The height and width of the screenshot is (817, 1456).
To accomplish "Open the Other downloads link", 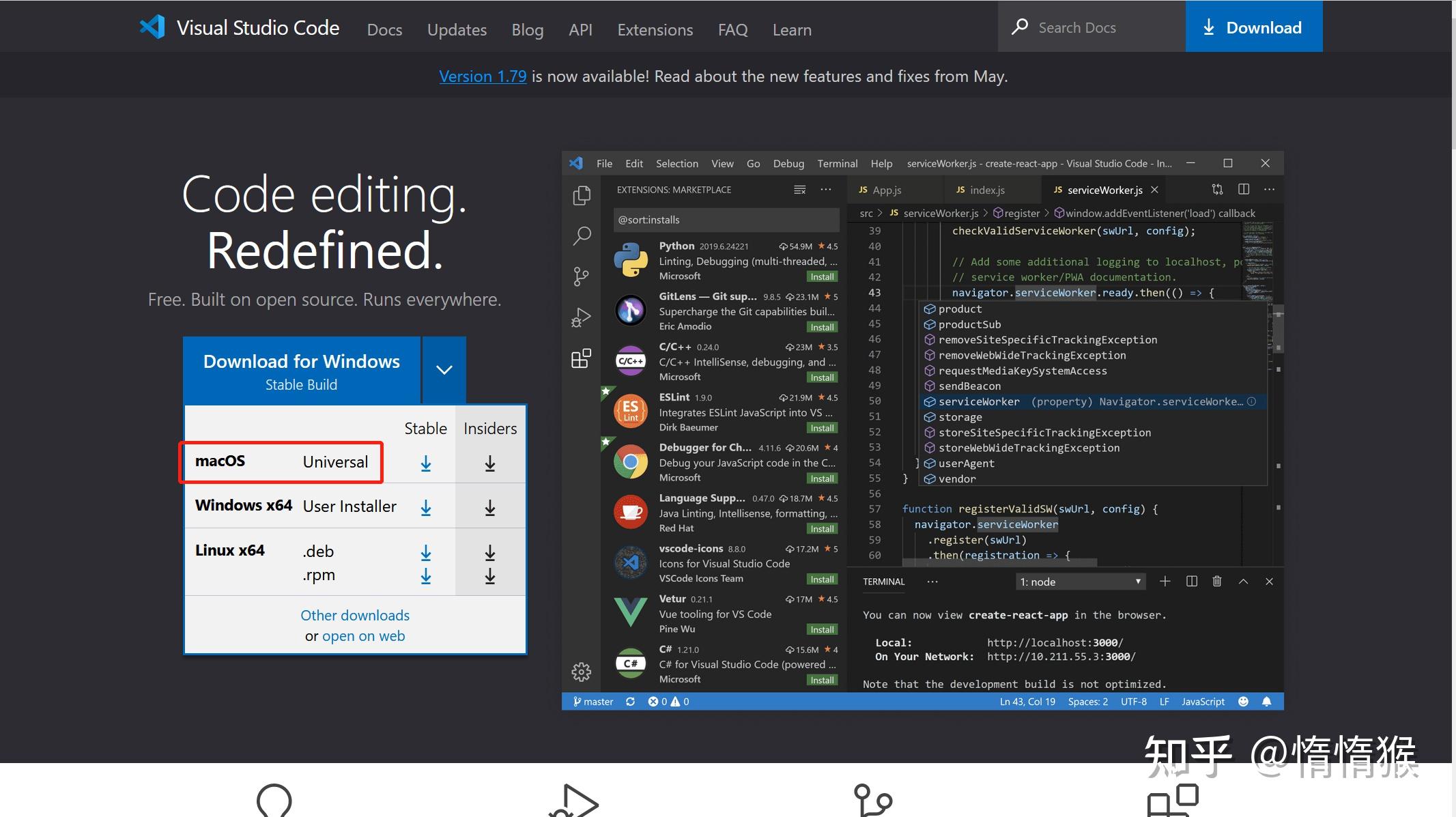I will pos(355,615).
